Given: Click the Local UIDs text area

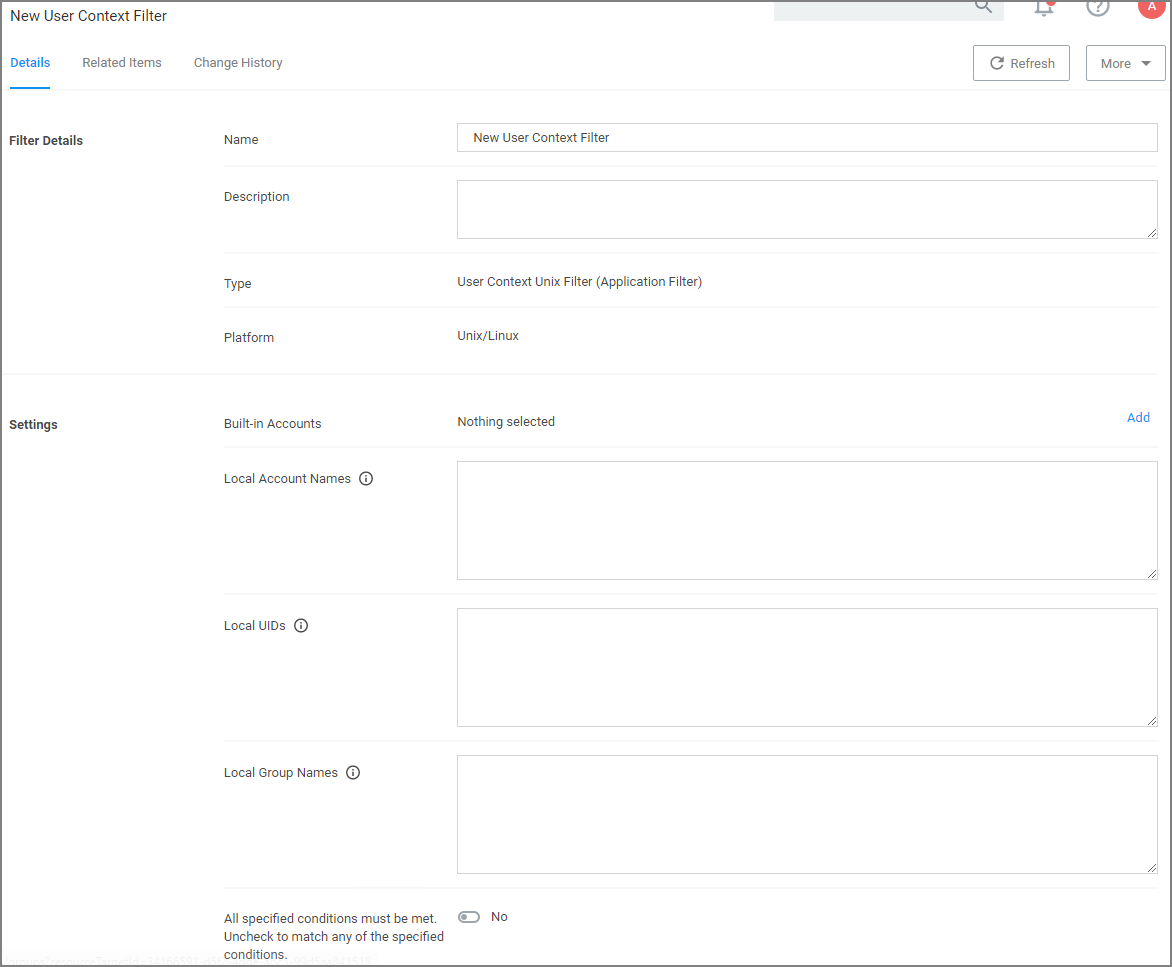Looking at the screenshot, I should (807, 667).
